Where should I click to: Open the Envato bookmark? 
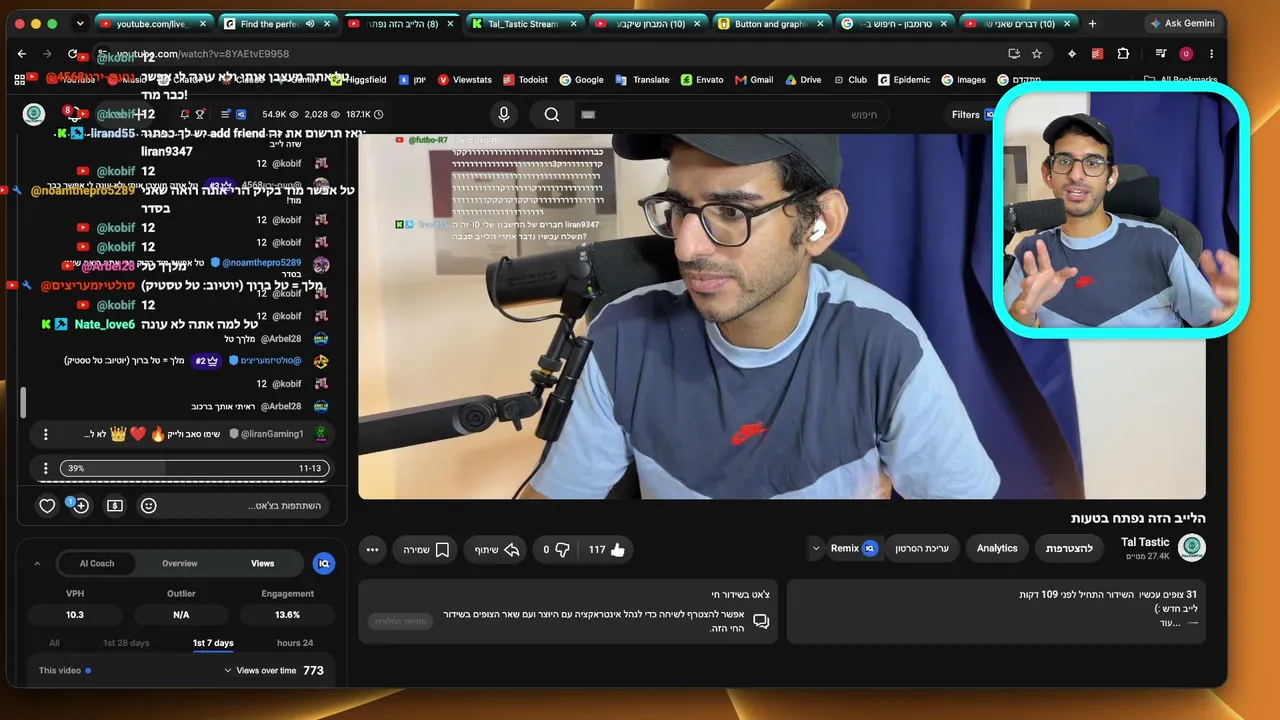pos(702,80)
